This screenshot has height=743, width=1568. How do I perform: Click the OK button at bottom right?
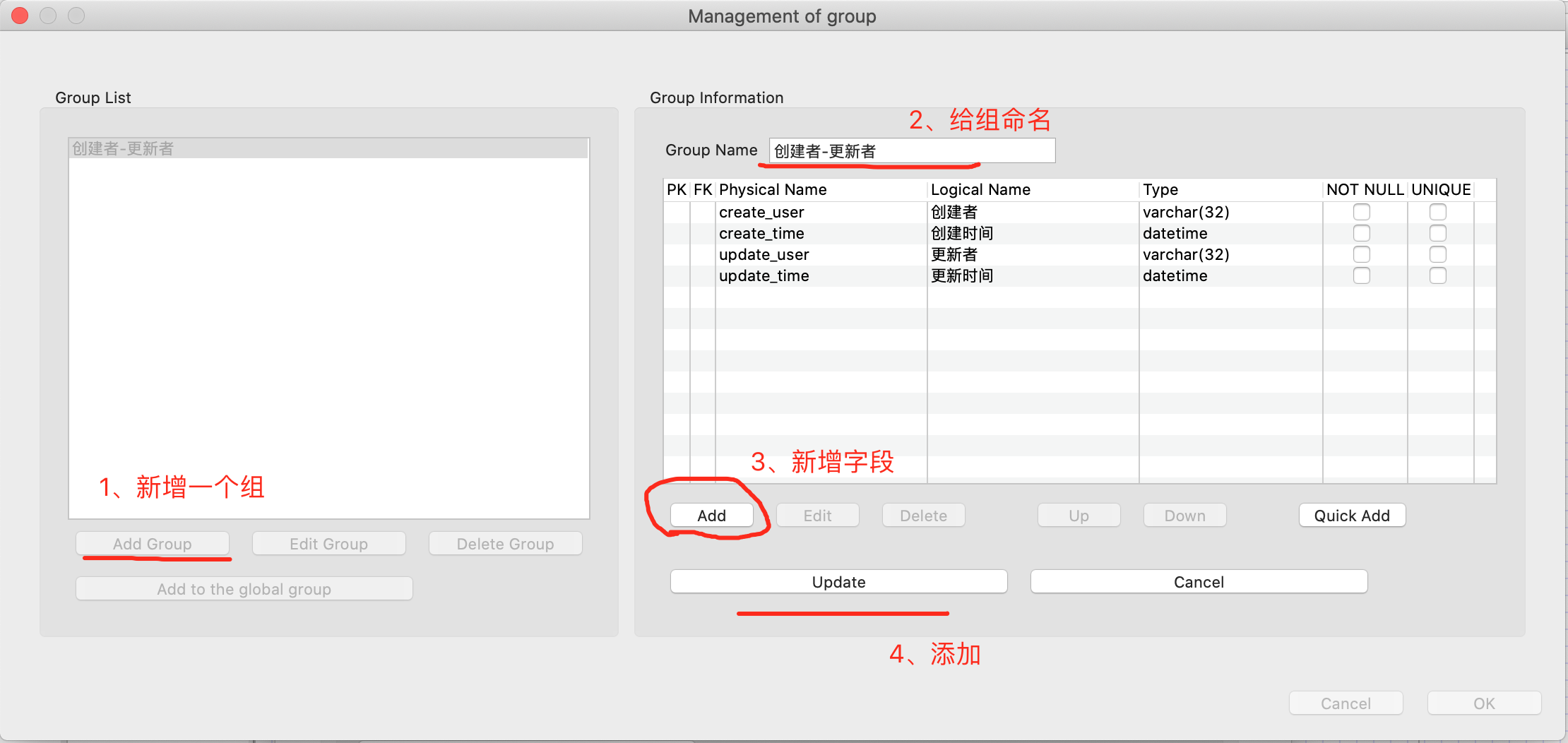point(1484,703)
